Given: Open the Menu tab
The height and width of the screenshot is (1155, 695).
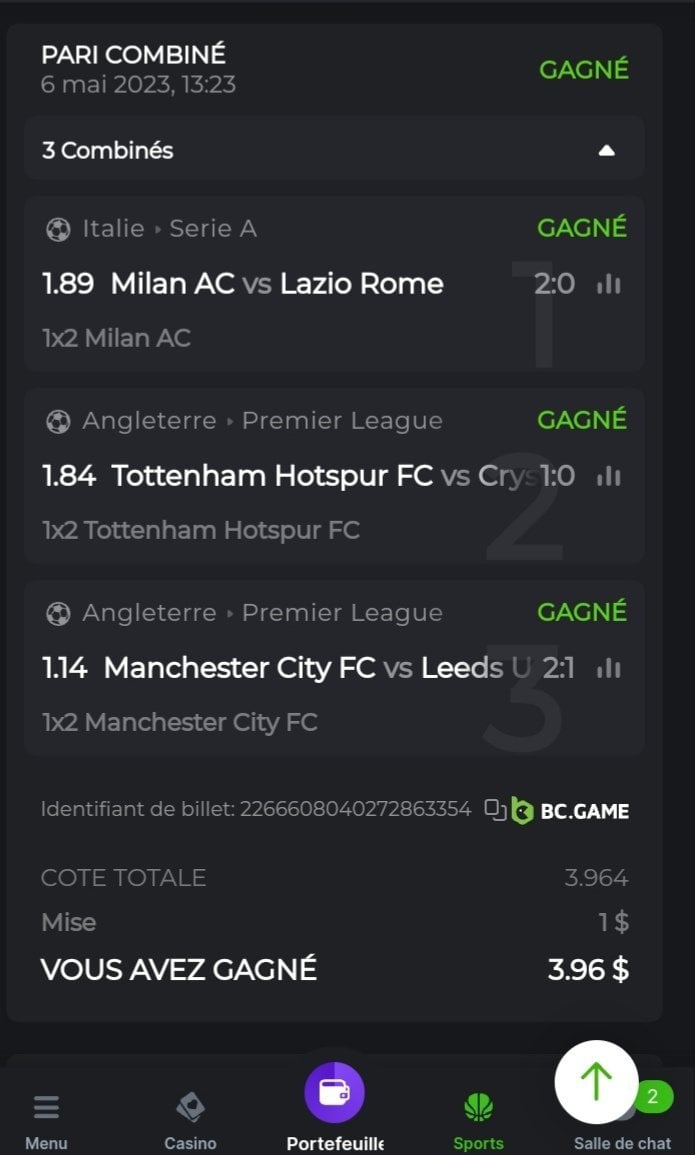Looking at the screenshot, I should pos(46,1120).
